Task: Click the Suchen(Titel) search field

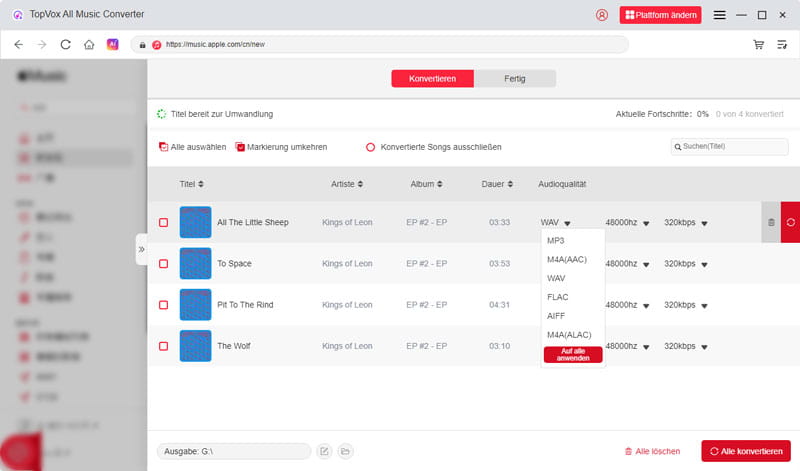Action: 733,147
